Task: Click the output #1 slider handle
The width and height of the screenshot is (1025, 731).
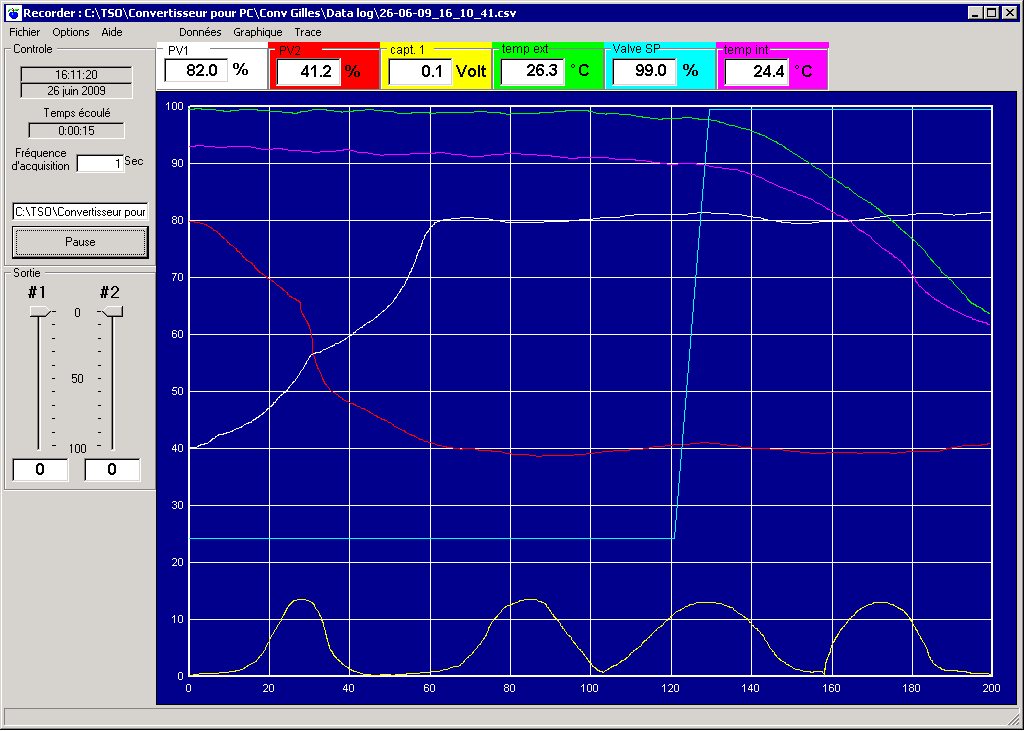Action: [41, 312]
